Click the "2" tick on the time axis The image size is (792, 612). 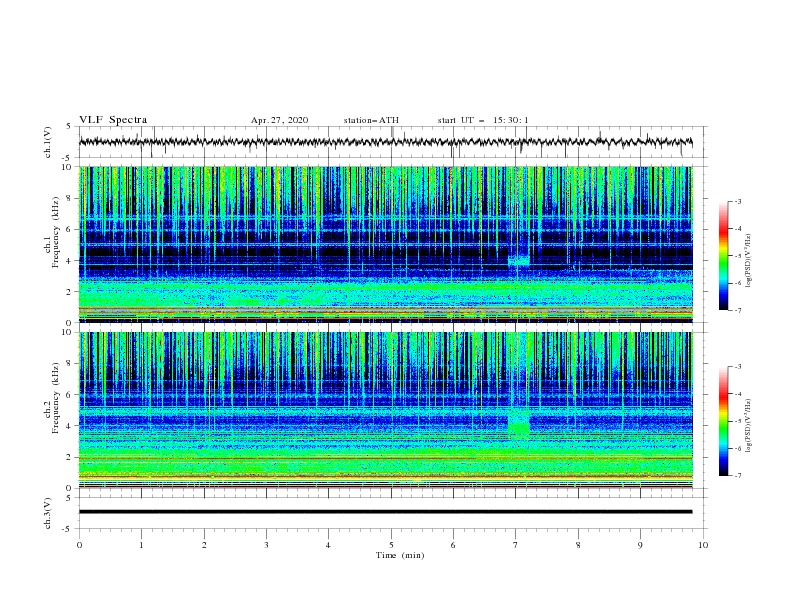204,545
